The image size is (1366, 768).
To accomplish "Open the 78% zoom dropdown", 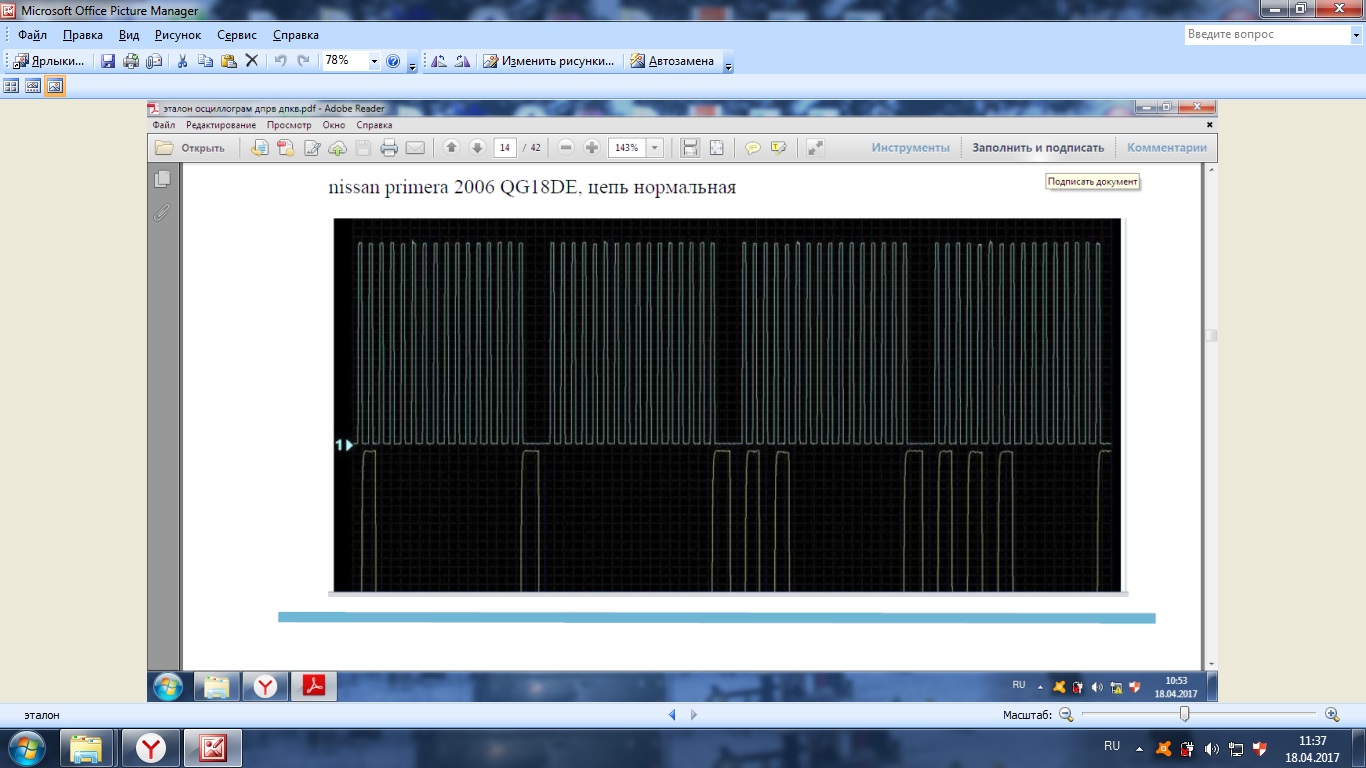I will click(375, 61).
